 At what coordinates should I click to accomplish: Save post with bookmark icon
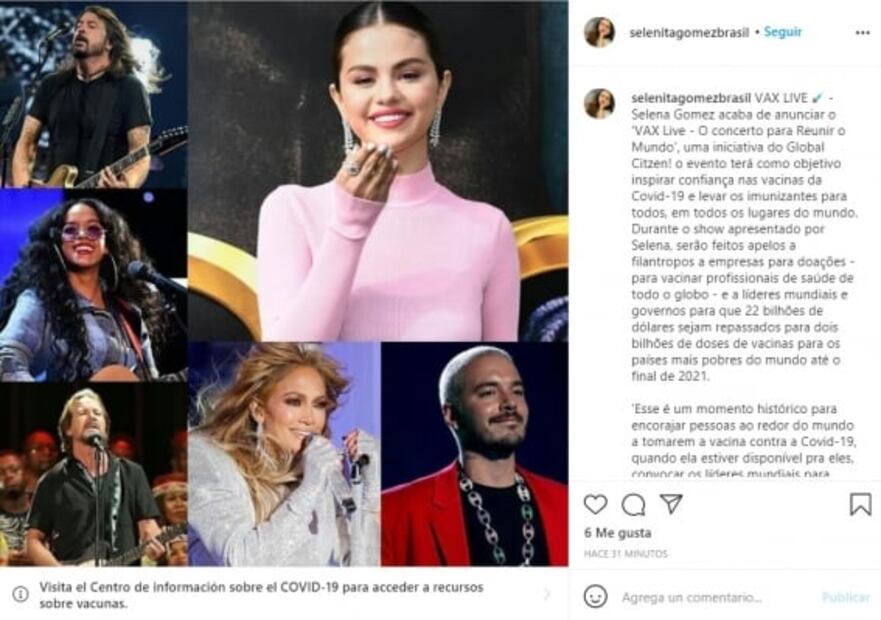[860, 504]
